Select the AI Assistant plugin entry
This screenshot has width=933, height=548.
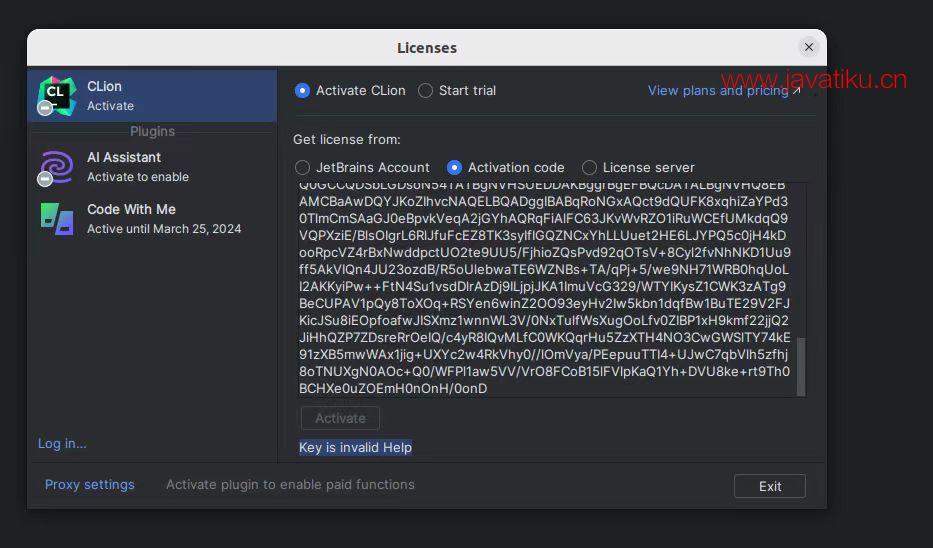point(152,167)
